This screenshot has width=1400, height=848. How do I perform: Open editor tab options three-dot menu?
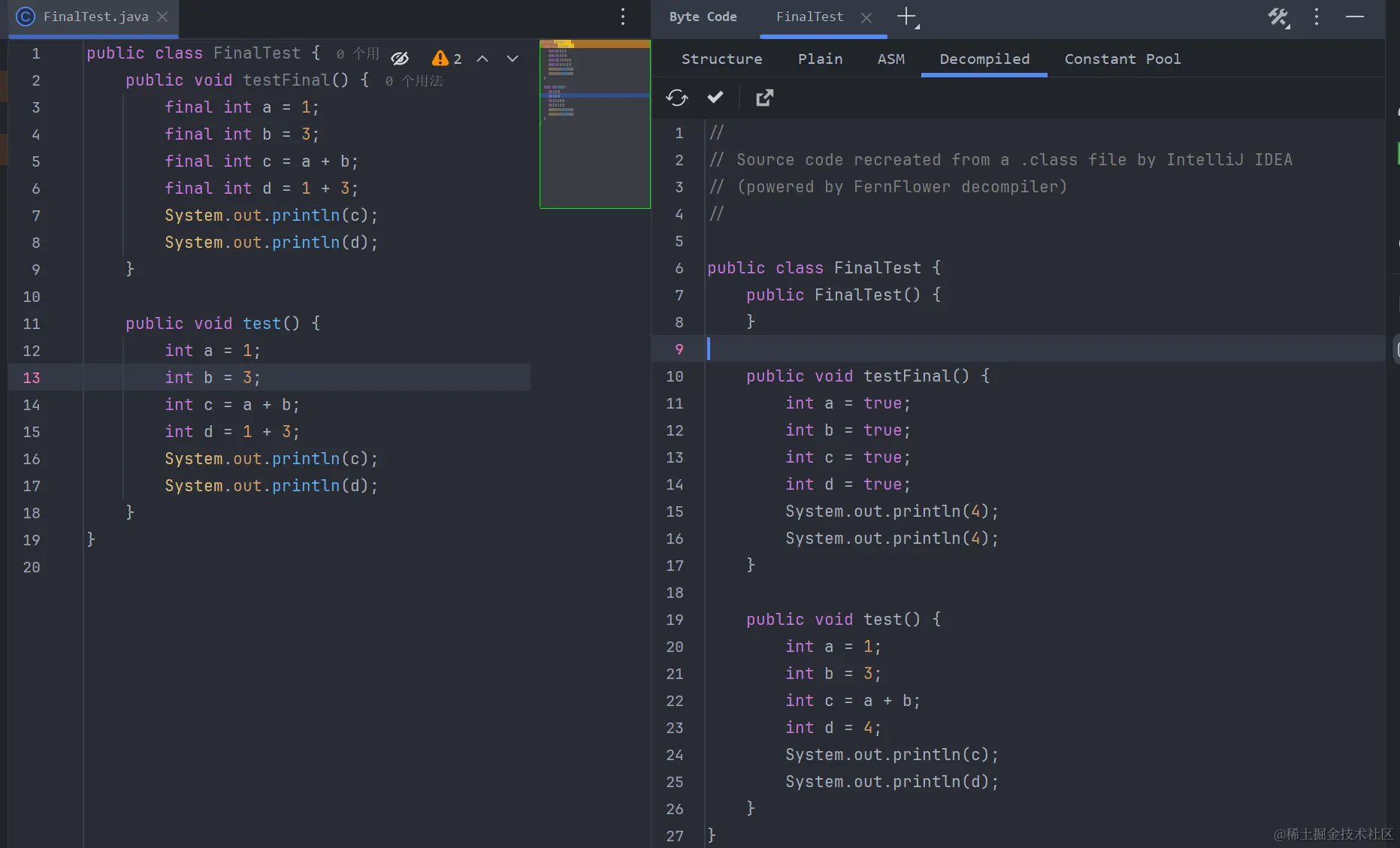click(623, 17)
